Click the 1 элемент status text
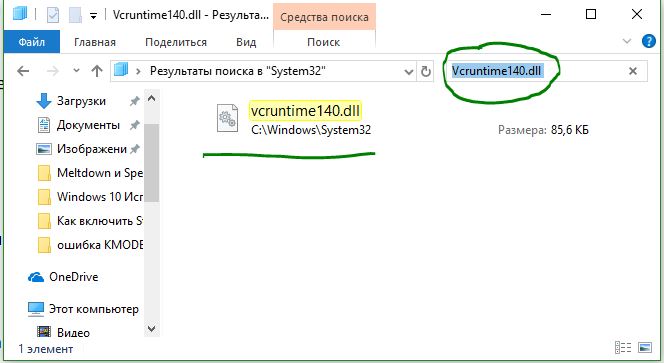This screenshot has width=664, height=363. 46,349
